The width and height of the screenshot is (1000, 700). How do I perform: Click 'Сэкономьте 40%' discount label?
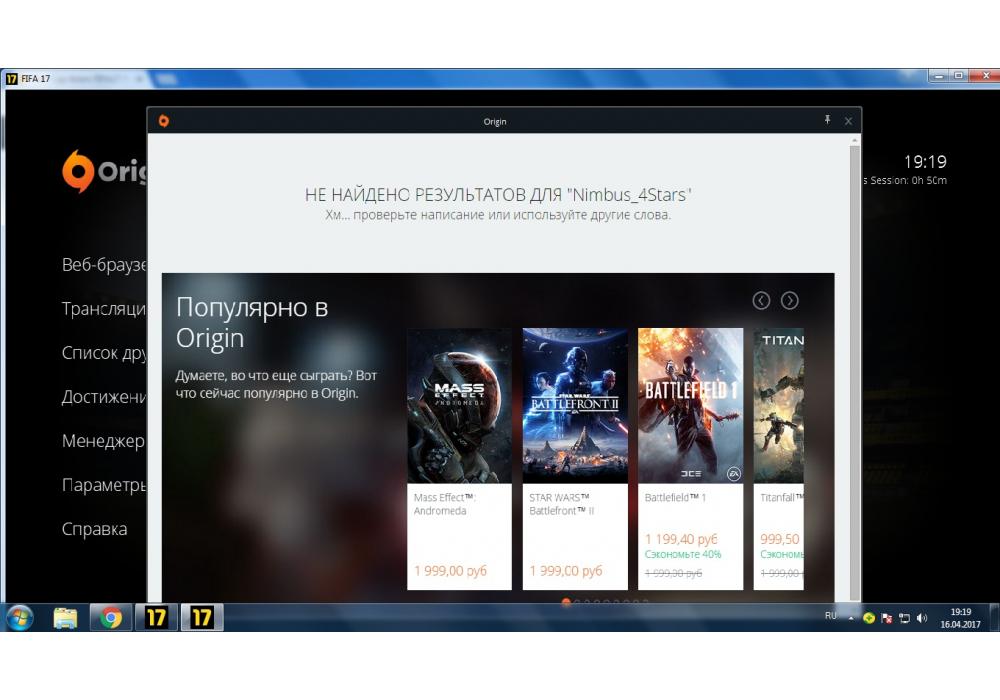coord(683,554)
